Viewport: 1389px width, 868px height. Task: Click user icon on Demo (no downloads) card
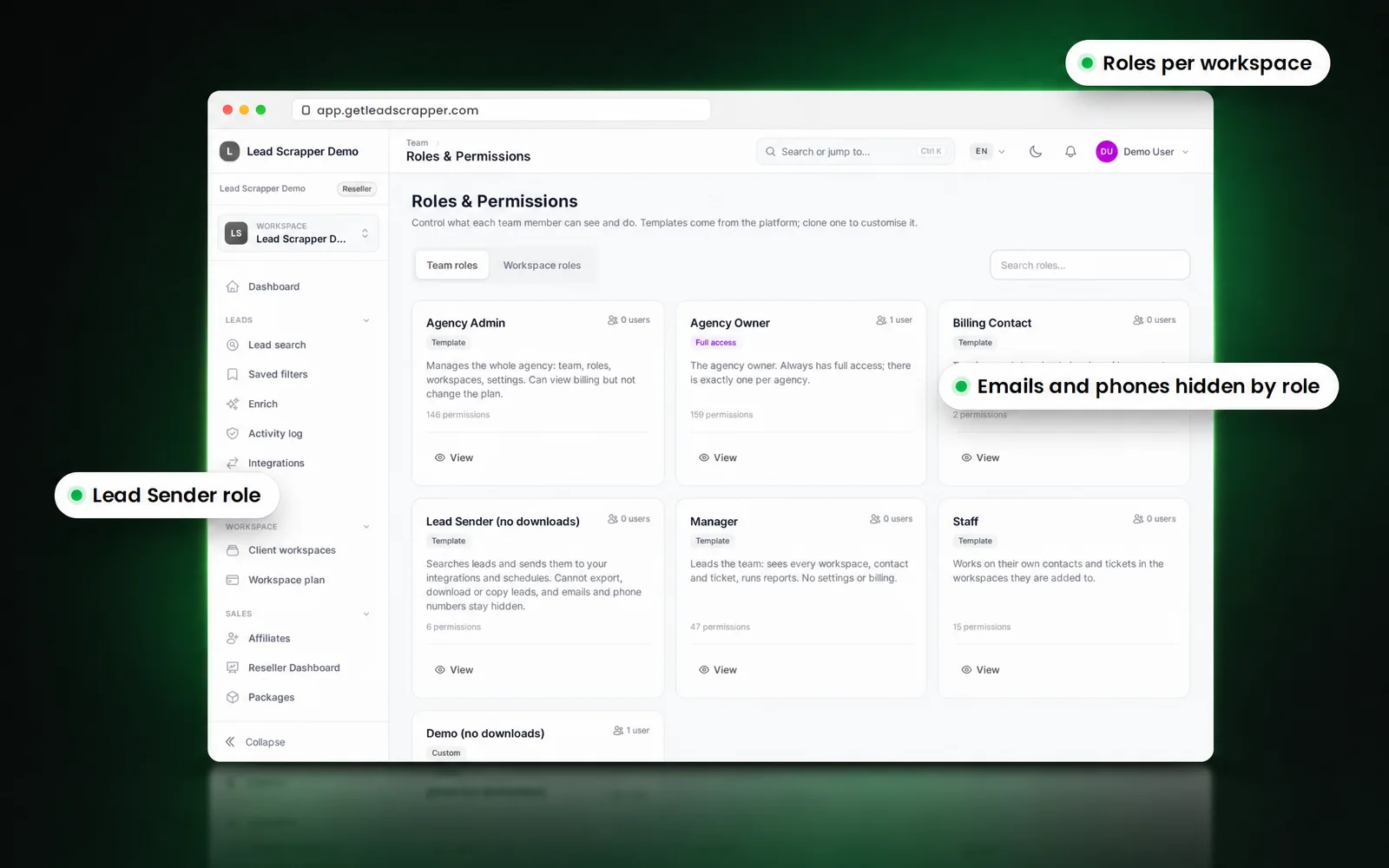[x=618, y=731]
